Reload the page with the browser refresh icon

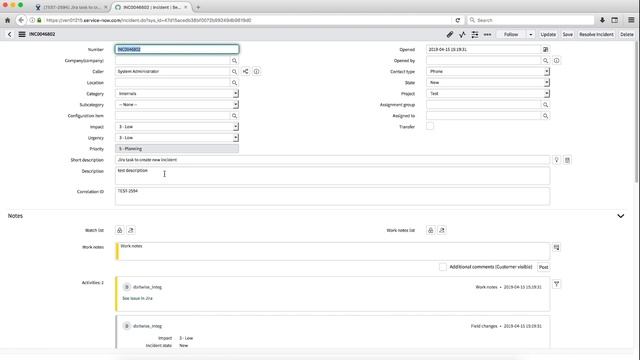(x=458, y=20)
